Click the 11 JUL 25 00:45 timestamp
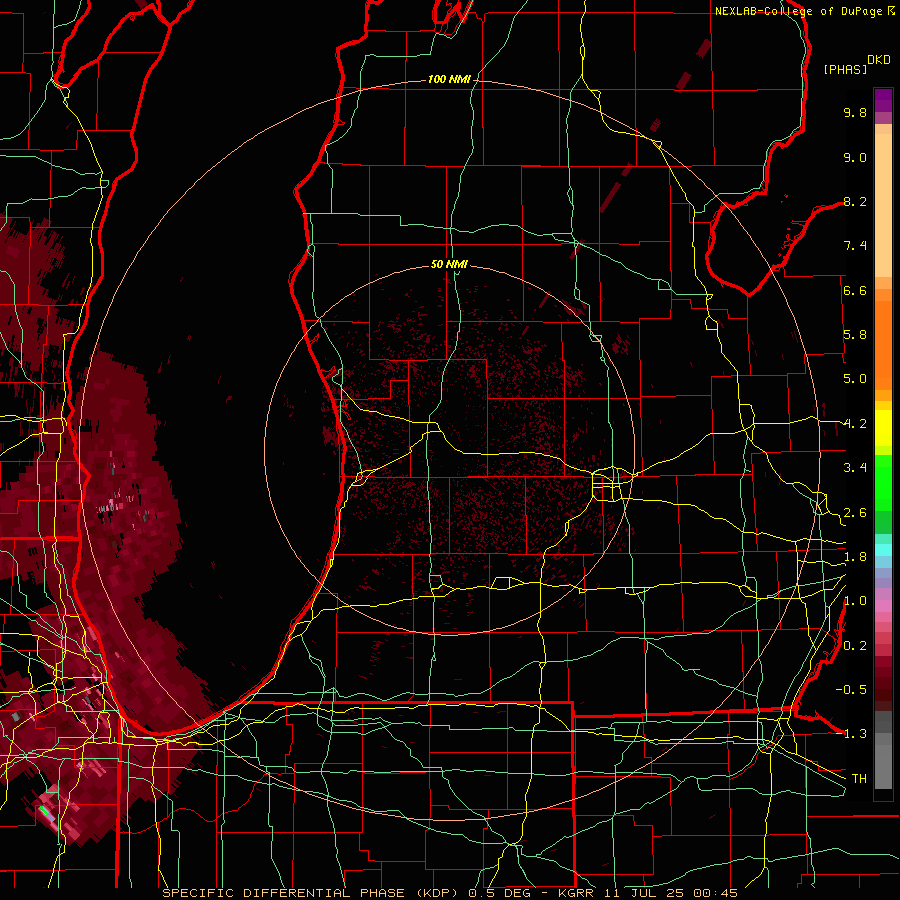 tap(671, 893)
